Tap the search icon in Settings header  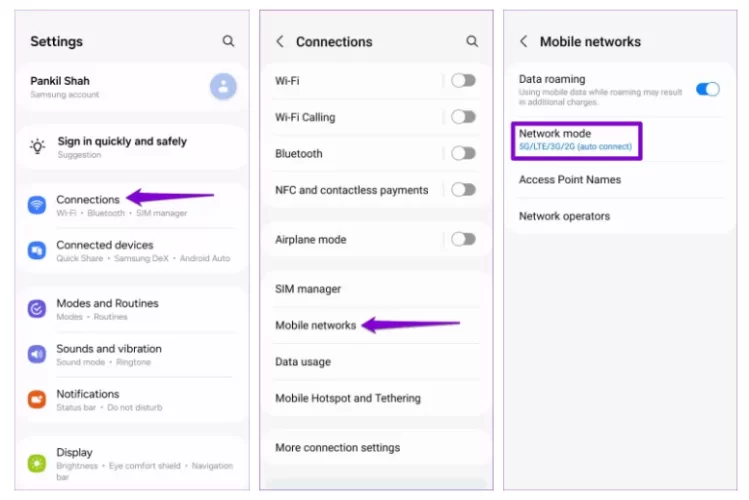228,41
